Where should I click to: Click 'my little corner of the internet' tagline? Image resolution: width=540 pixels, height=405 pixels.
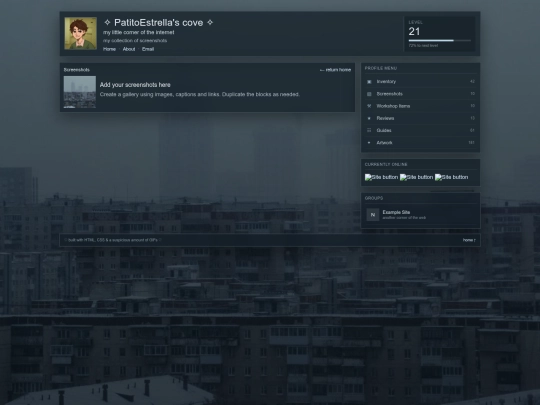pos(138,32)
